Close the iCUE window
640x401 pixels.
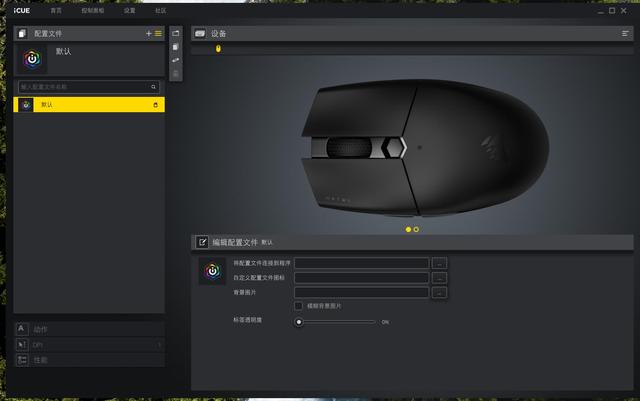624,11
